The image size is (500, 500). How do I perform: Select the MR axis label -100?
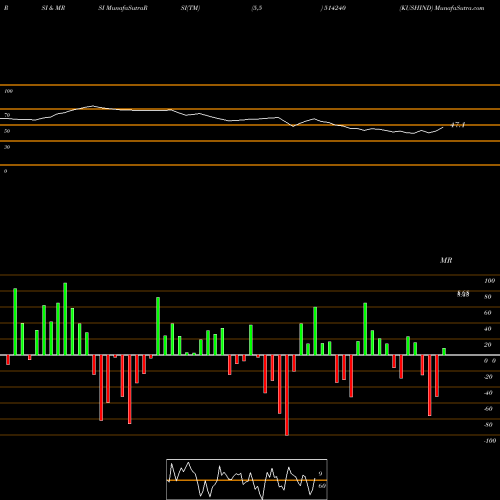[490, 441]
